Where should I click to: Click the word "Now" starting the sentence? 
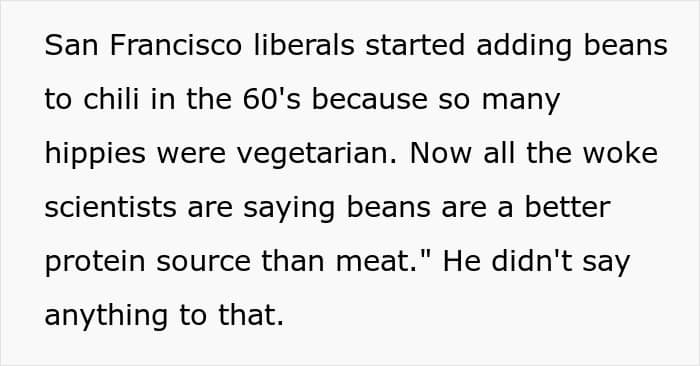(441, 153)
